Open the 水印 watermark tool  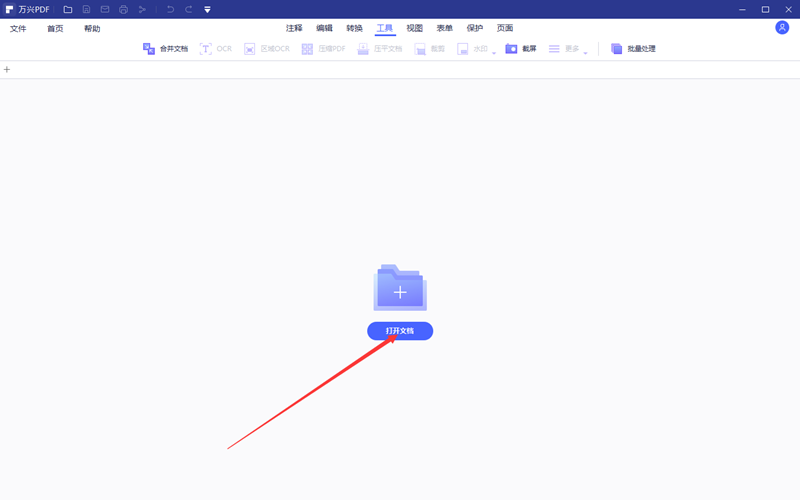[472, 49]
